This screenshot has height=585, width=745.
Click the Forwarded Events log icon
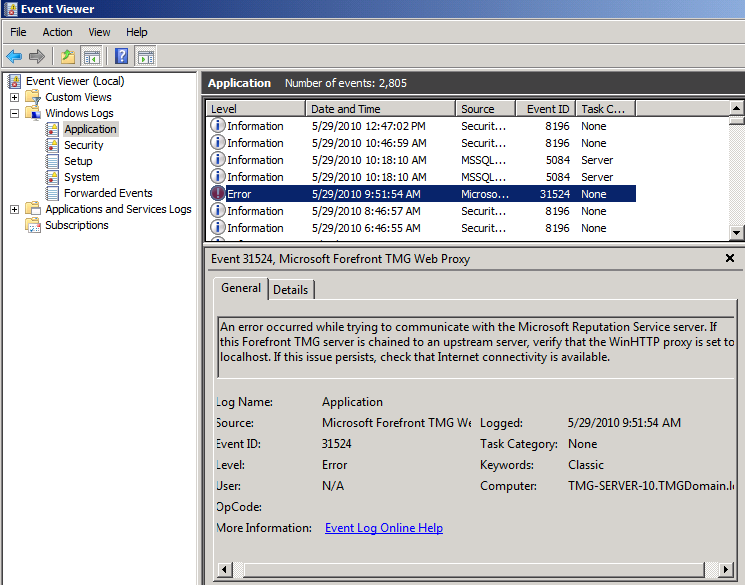click(x=52, y=193)
